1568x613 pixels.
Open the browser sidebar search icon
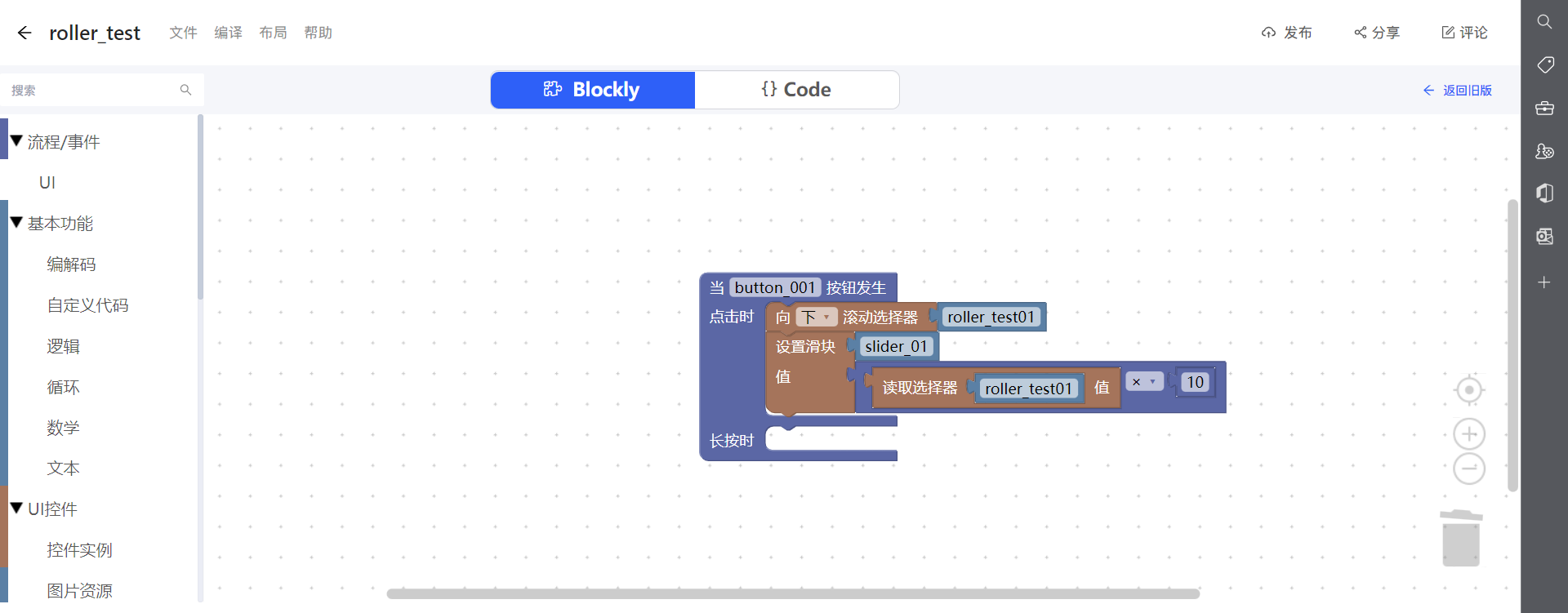pos(1544,22)
